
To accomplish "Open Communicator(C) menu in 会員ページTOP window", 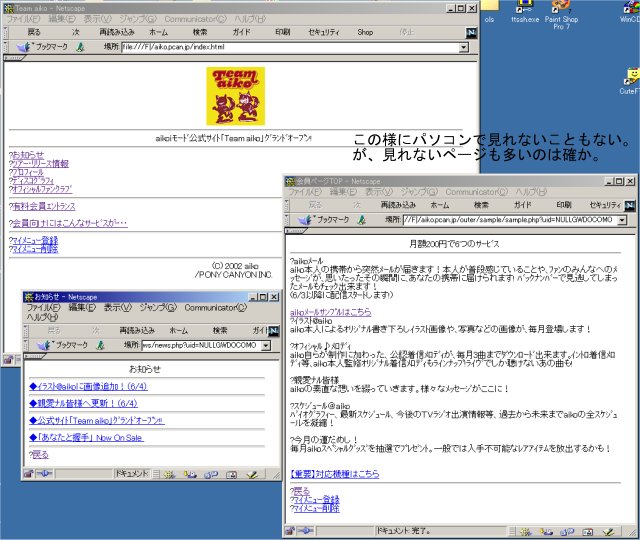I will 476,192.
